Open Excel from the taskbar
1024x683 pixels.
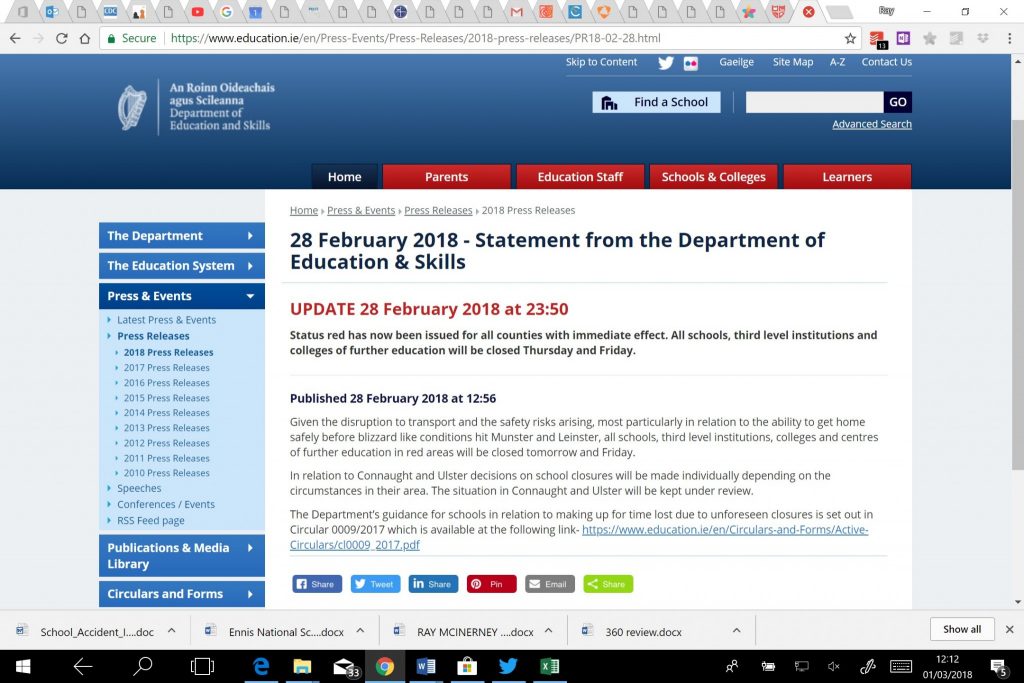[x=549, y=666]
